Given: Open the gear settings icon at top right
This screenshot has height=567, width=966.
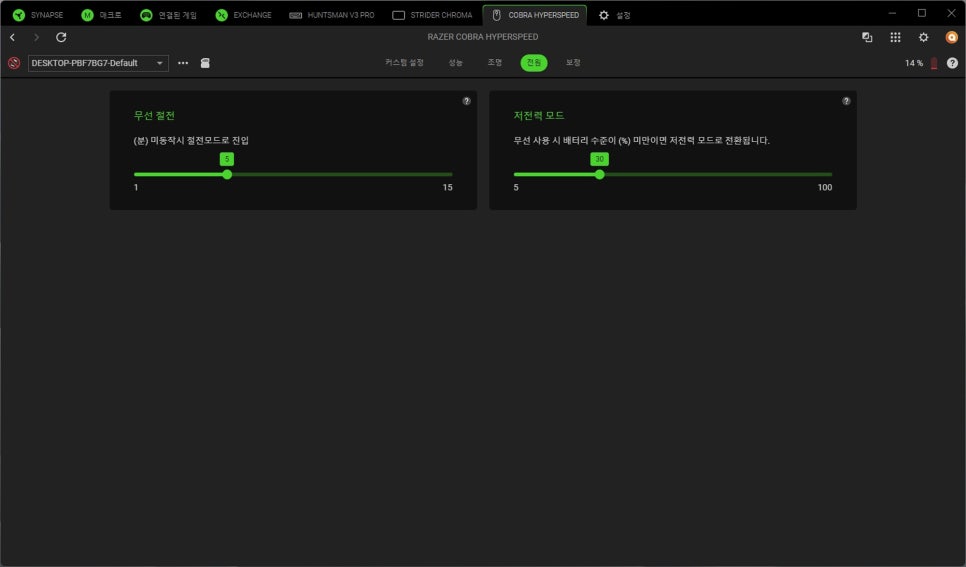Looking at the screenshot, I should pyautogui.click(x=923, y=38).
